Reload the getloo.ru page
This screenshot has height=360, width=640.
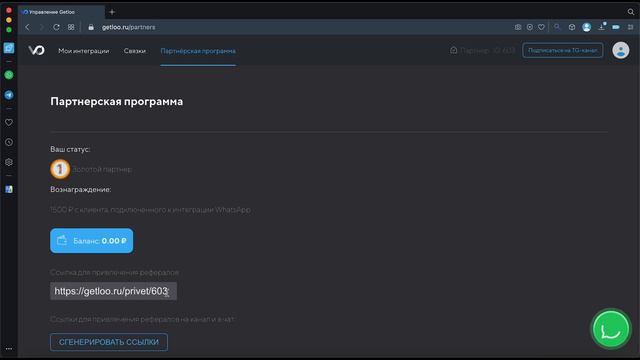click(56, 27)
